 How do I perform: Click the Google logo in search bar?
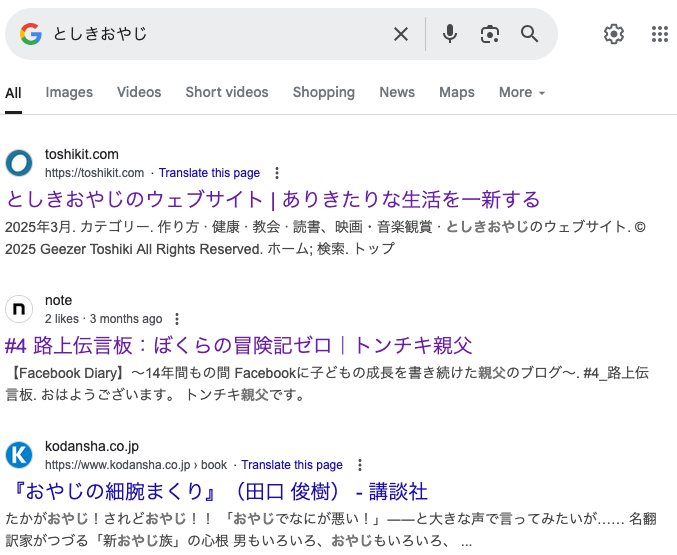coord(31,34)
